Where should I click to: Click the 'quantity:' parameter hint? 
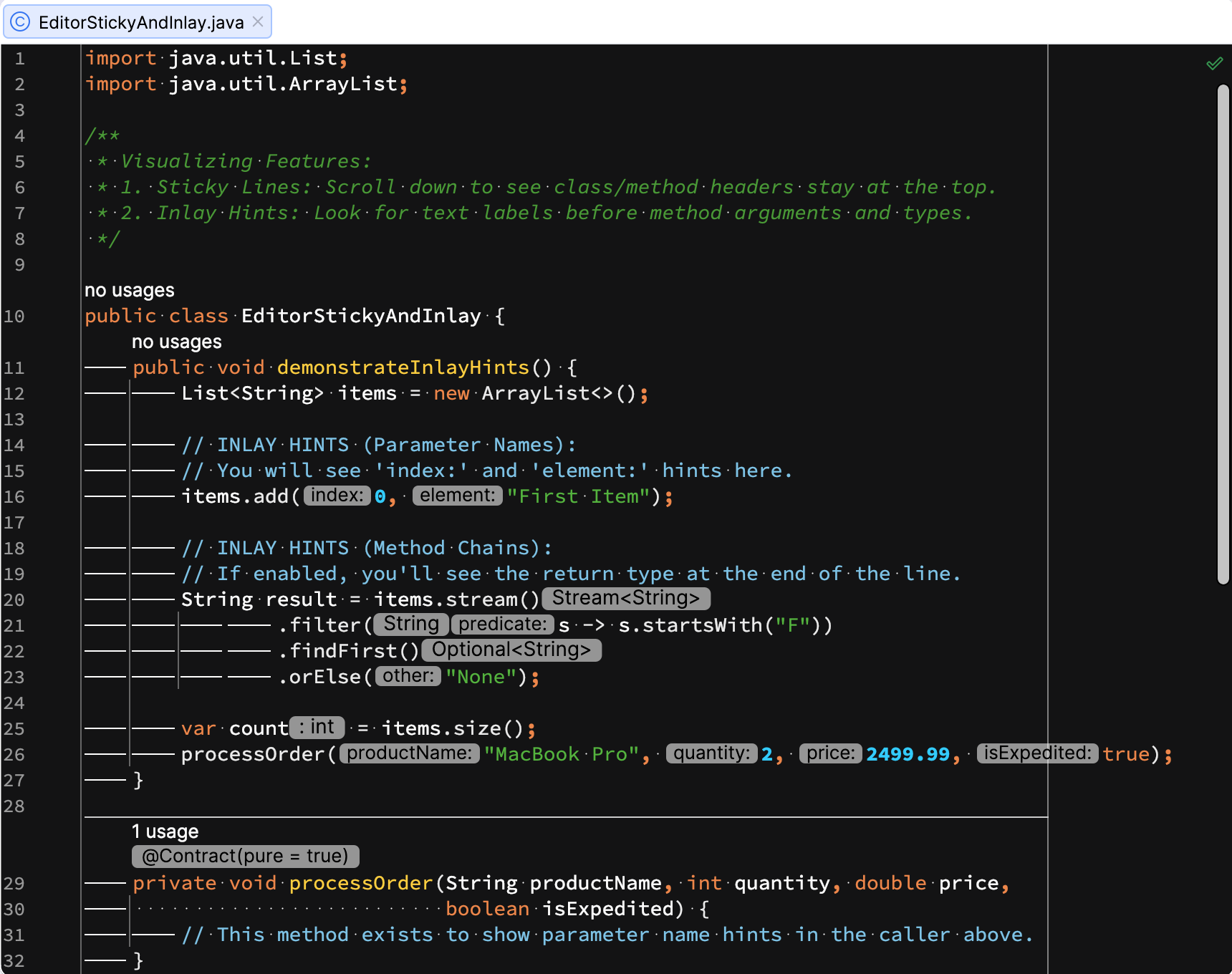712,753
